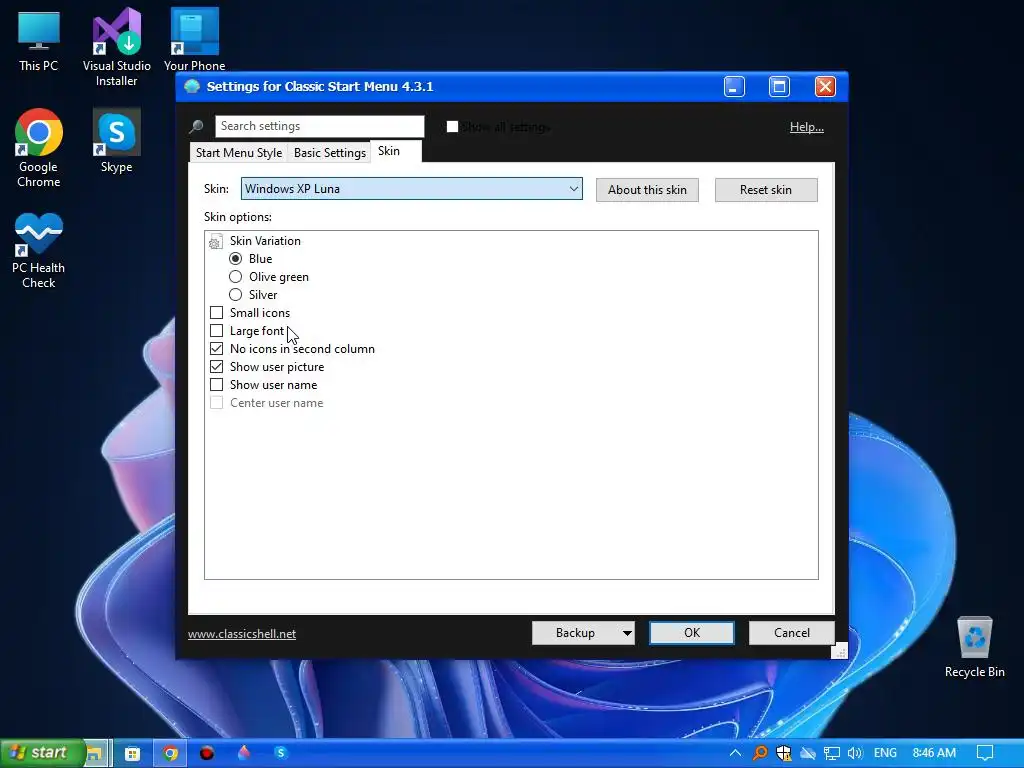Open Visual Studio Installer desktop shortcut
Viewport: 1024px width, 768px height.
point(116,47)
